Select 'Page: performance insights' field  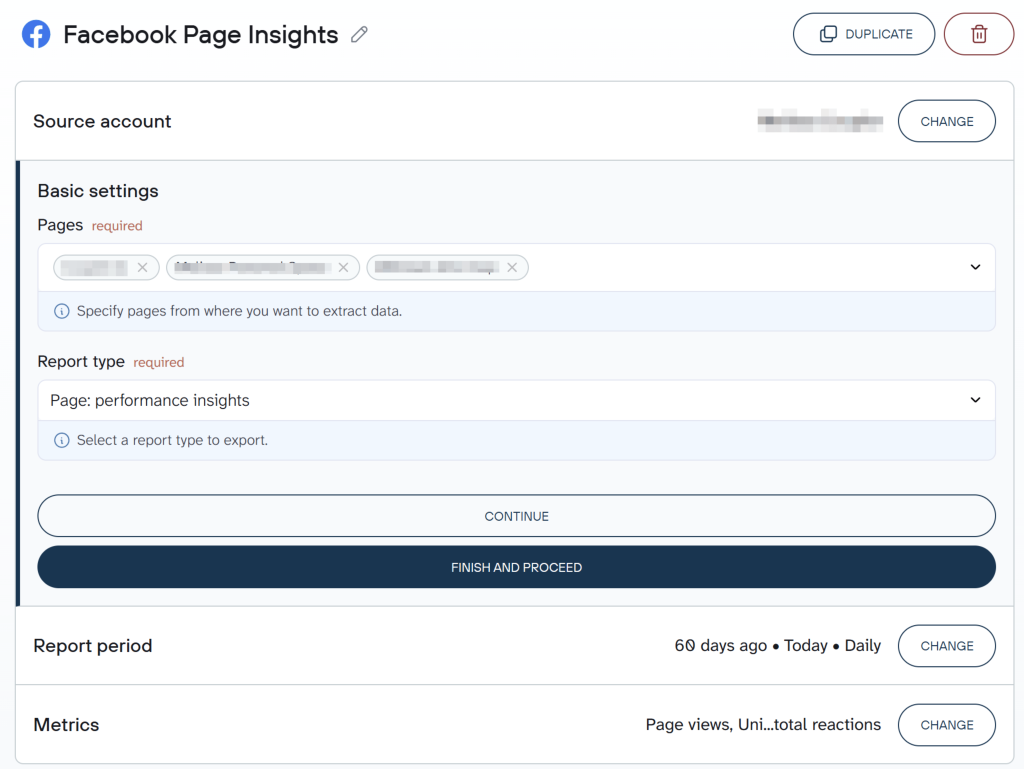(x=517, y=400)
